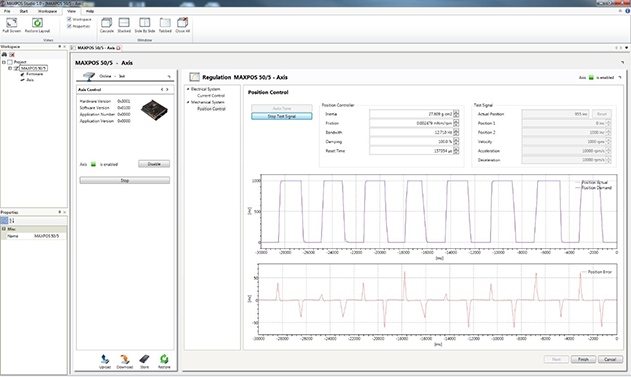Click the Cancel button

pos(610,359)
